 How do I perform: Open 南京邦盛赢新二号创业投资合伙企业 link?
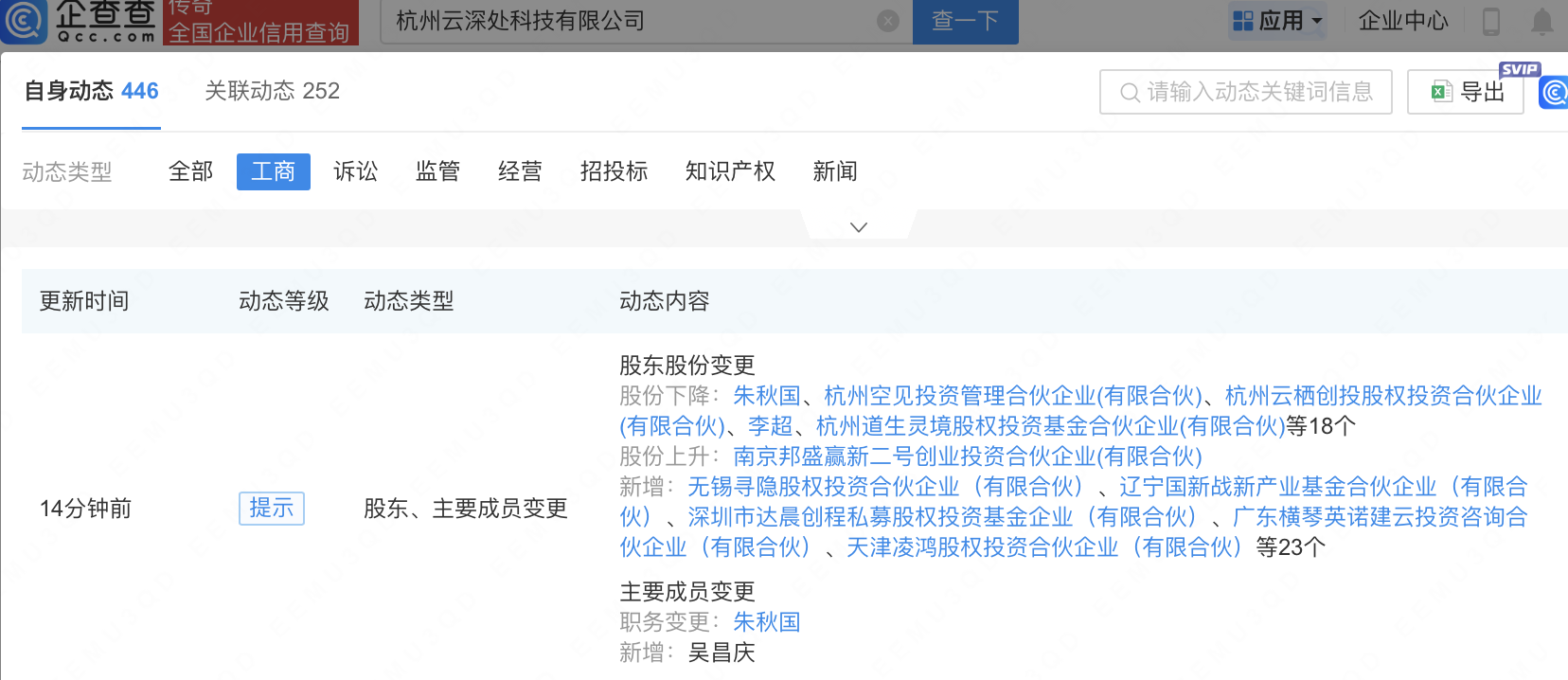coord(968,456)
